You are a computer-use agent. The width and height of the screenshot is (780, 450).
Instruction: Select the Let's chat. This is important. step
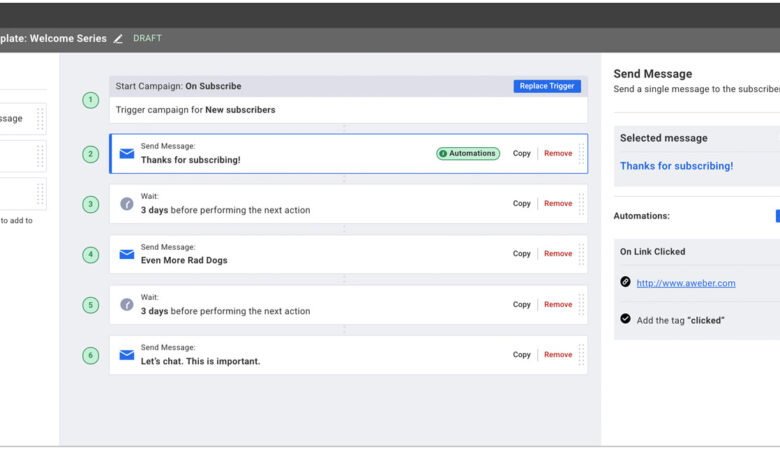point(348,355)
